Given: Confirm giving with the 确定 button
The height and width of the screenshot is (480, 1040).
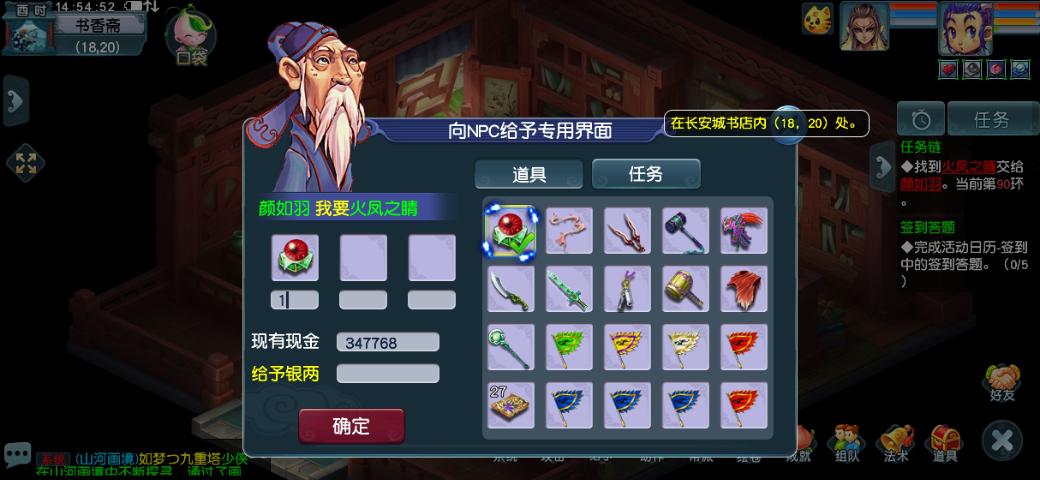Looking at the screenshot, I should (351, 426).
